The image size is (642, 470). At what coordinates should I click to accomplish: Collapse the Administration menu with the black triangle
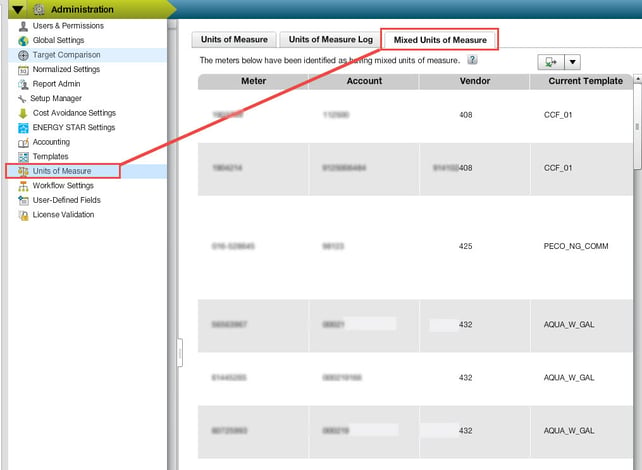pyautogui.click(x=17, y=9)
